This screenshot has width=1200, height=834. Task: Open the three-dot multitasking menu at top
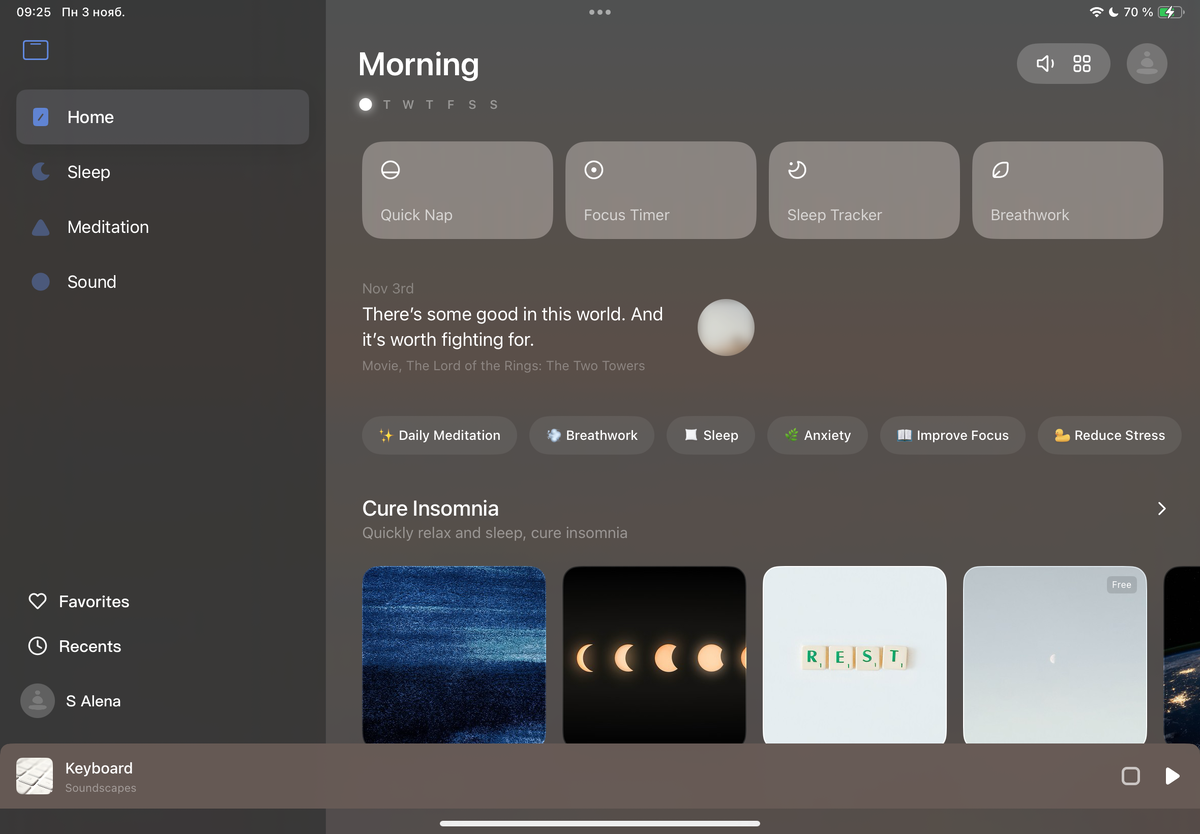(x=600, y=12)
